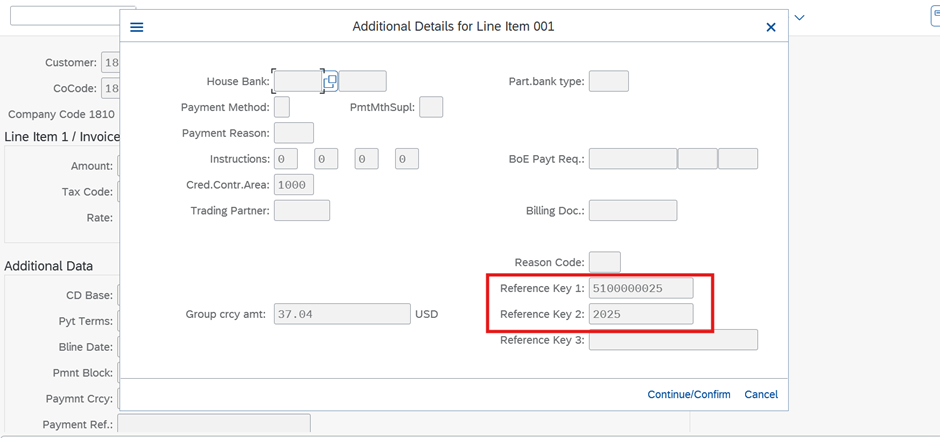This screenshot has height=438, width=940.
Task: Close the Additional Details dialog
Action: 771,27
